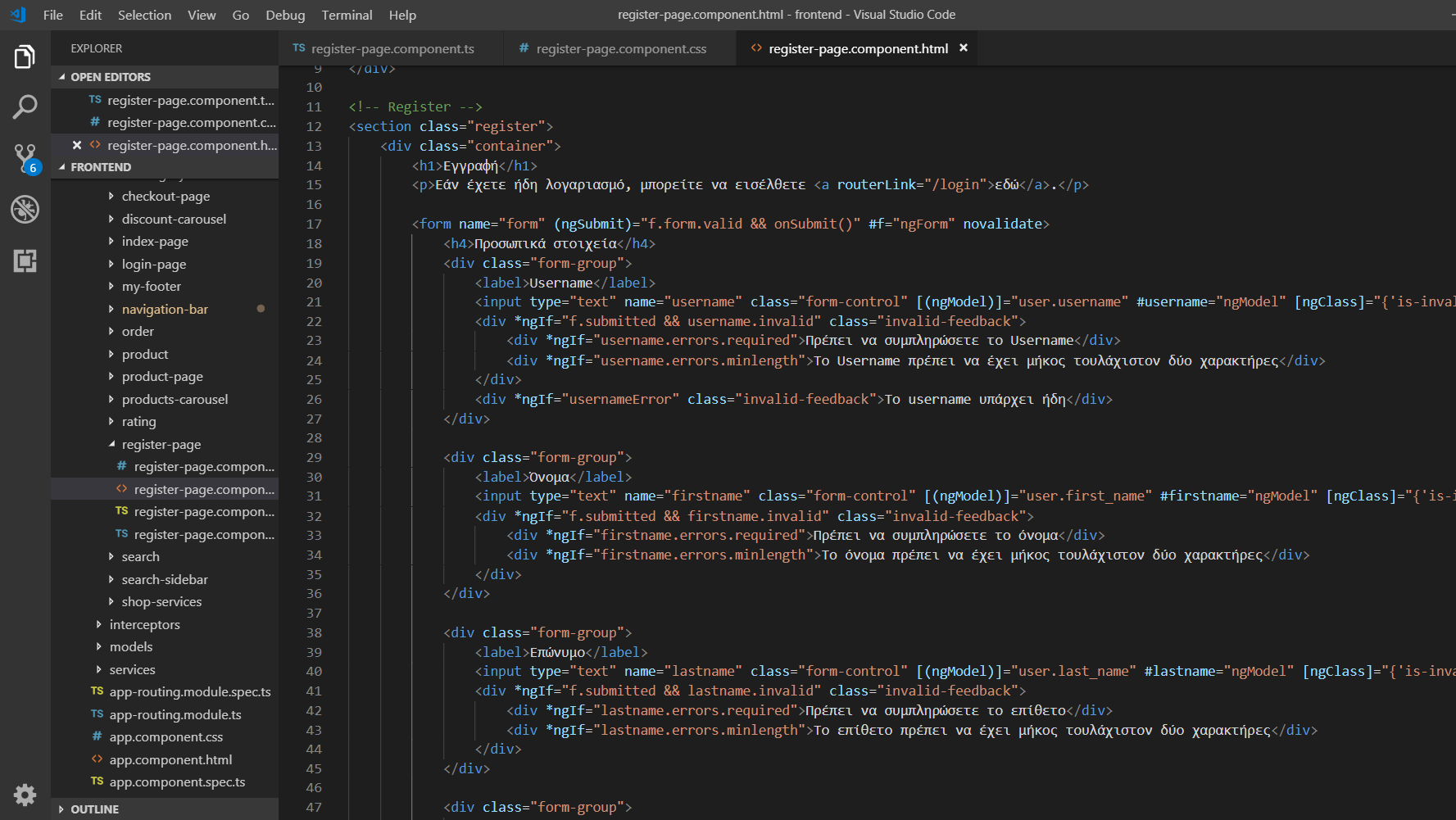Viewport: 1456px width, 820px height.
Task: Open app-routing.module.ts file
Action: click(x=165, y=714)
